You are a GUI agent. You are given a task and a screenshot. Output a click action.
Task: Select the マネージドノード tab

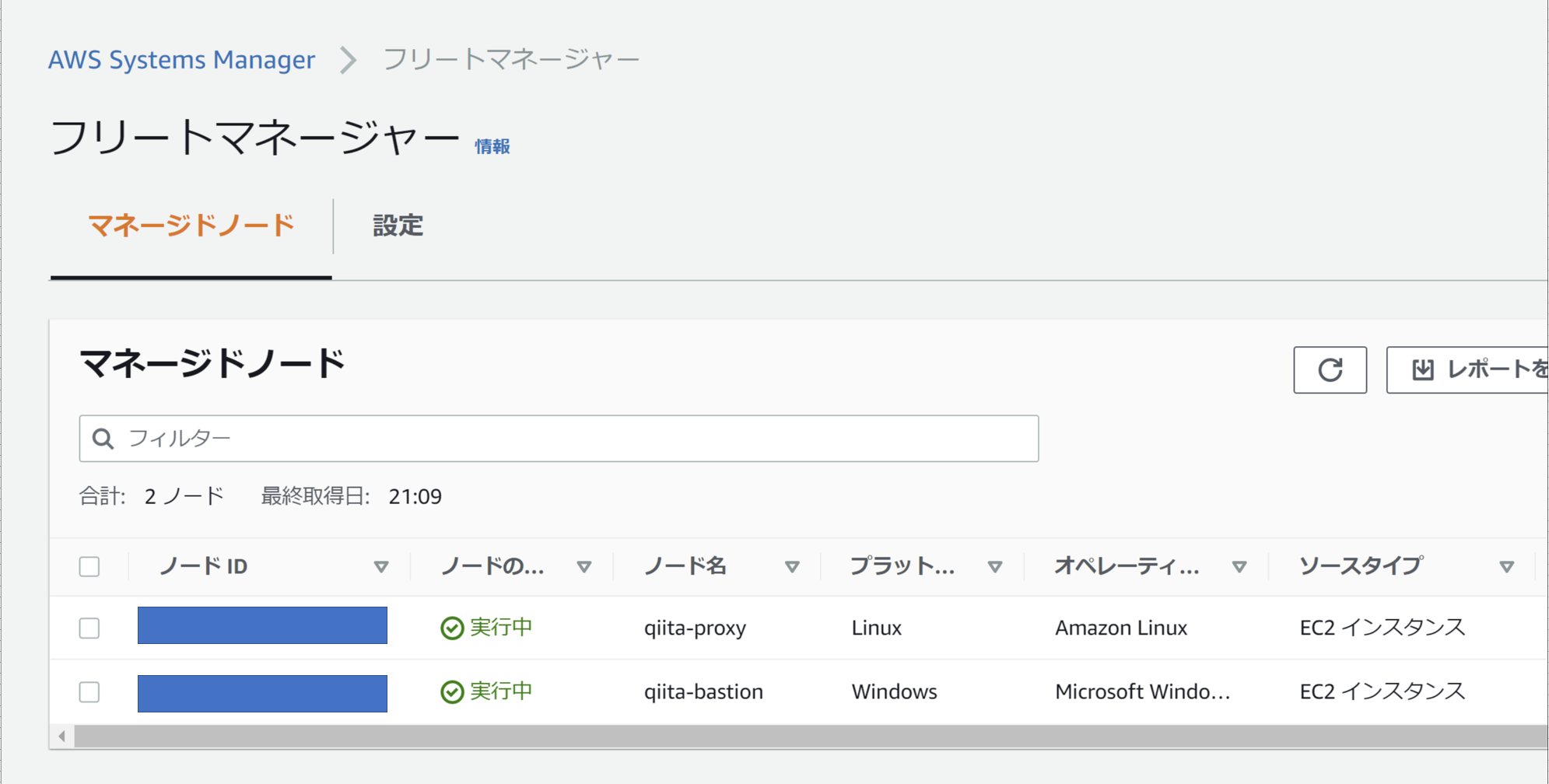pyautogui.click(x=191, y=226)
